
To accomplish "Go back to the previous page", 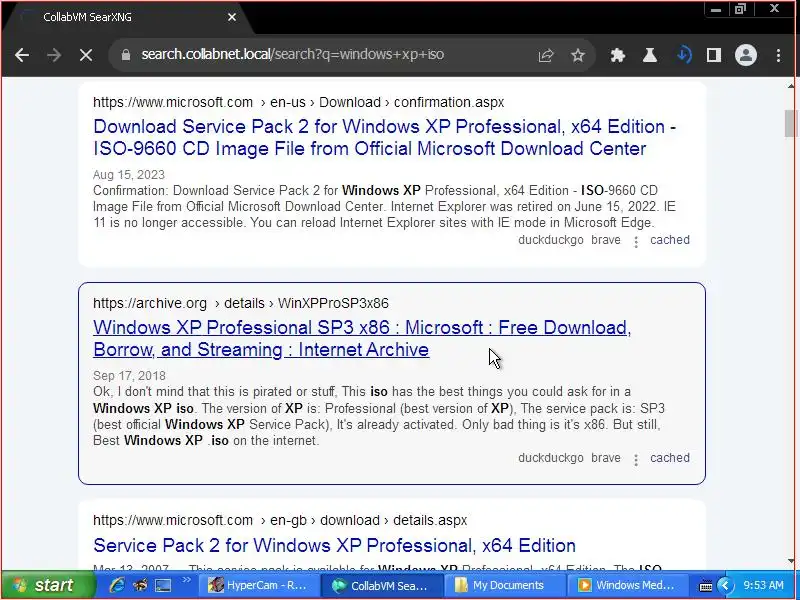I will click(x=22, y=55).
